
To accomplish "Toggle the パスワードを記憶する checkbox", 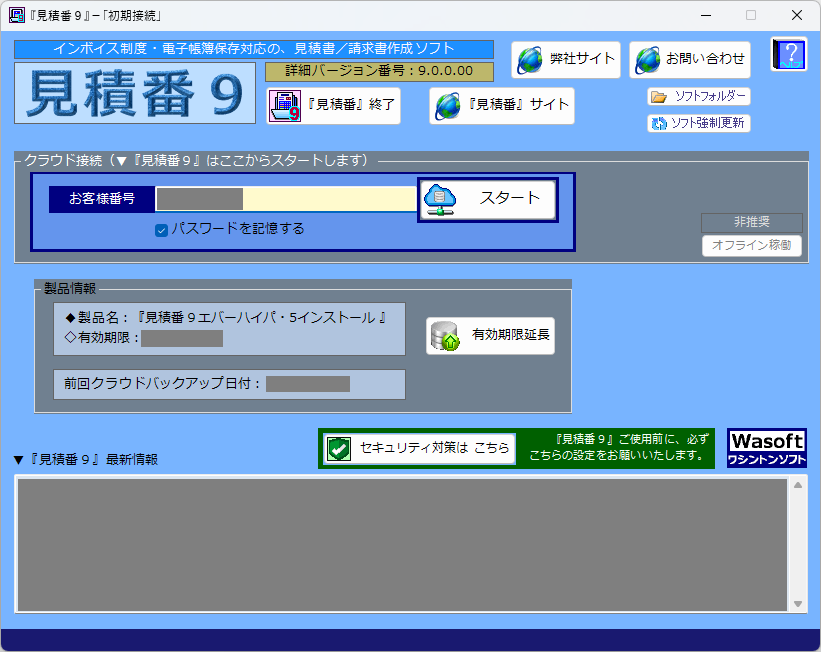I will pyautogui.click(x=161, y=230).
